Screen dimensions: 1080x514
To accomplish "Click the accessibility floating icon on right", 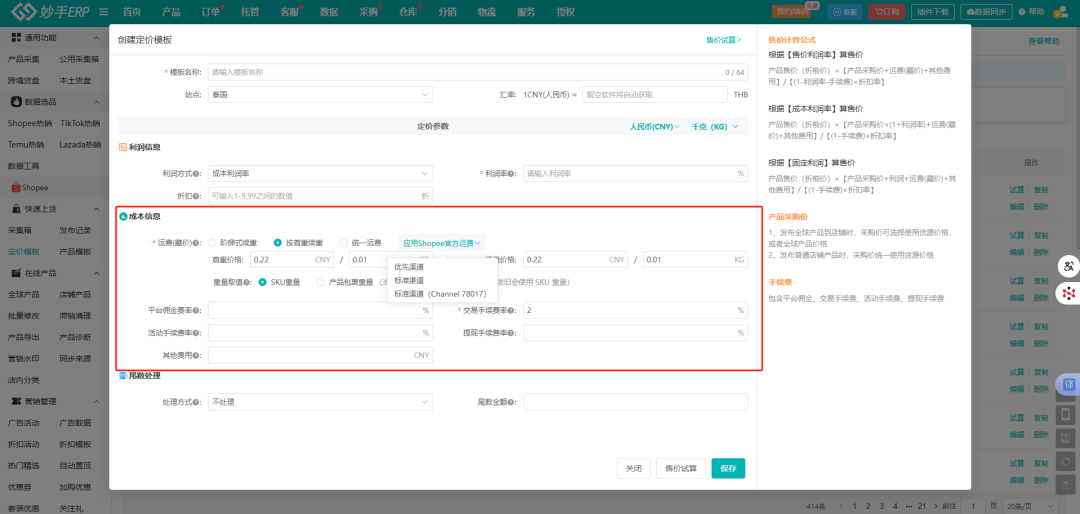I will point(1067,267).
